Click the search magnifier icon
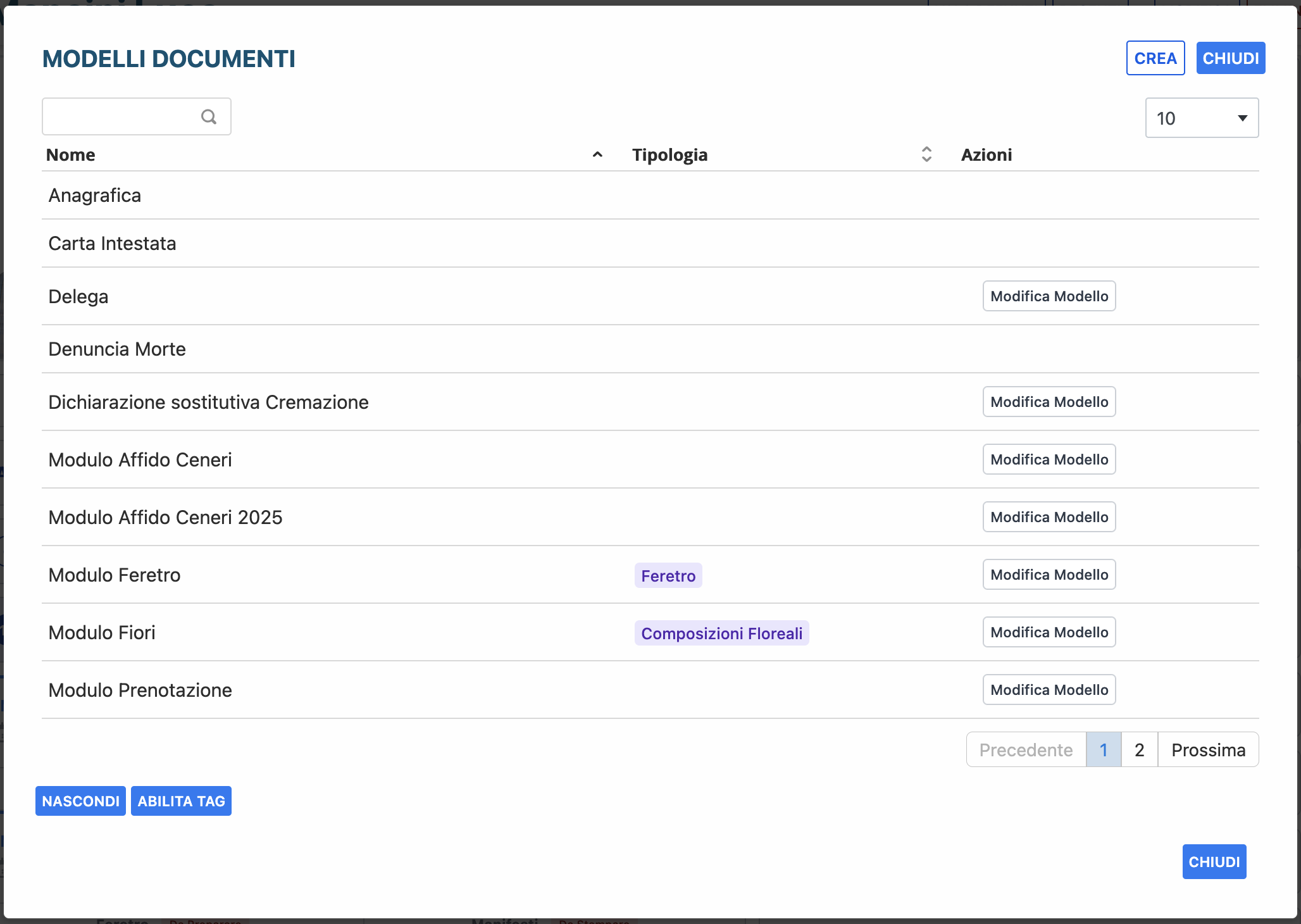Image resolution: width=1301 pixels, height=924 pixels. [x=209, y=117]
